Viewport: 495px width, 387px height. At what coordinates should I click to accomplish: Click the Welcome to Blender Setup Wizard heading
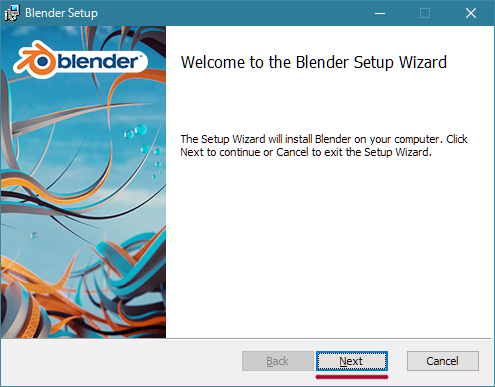314,62
